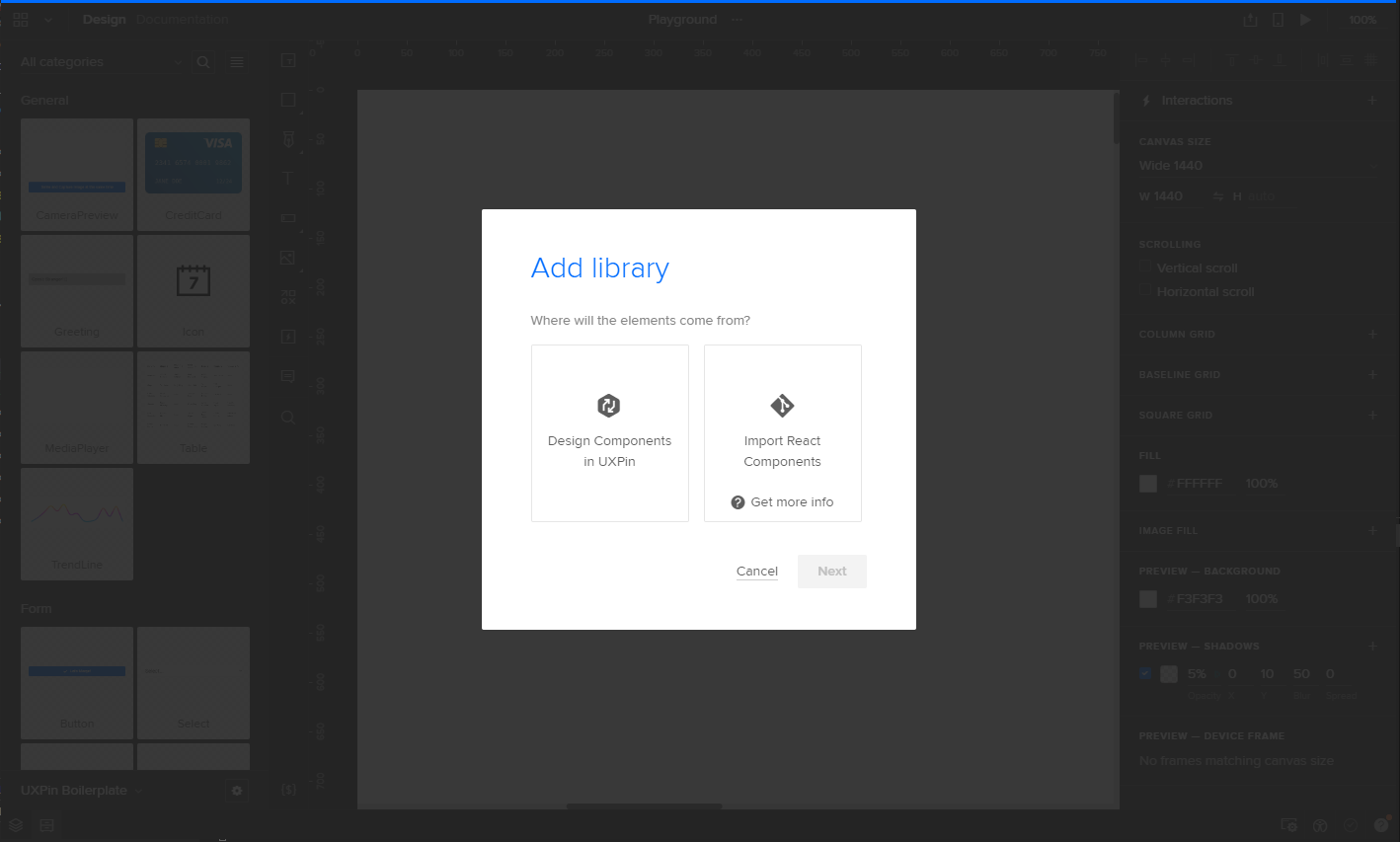This screenshot has width=1400, height=842.
Task: Select the Comment tool in the toolbar
Action: point(288,376)
